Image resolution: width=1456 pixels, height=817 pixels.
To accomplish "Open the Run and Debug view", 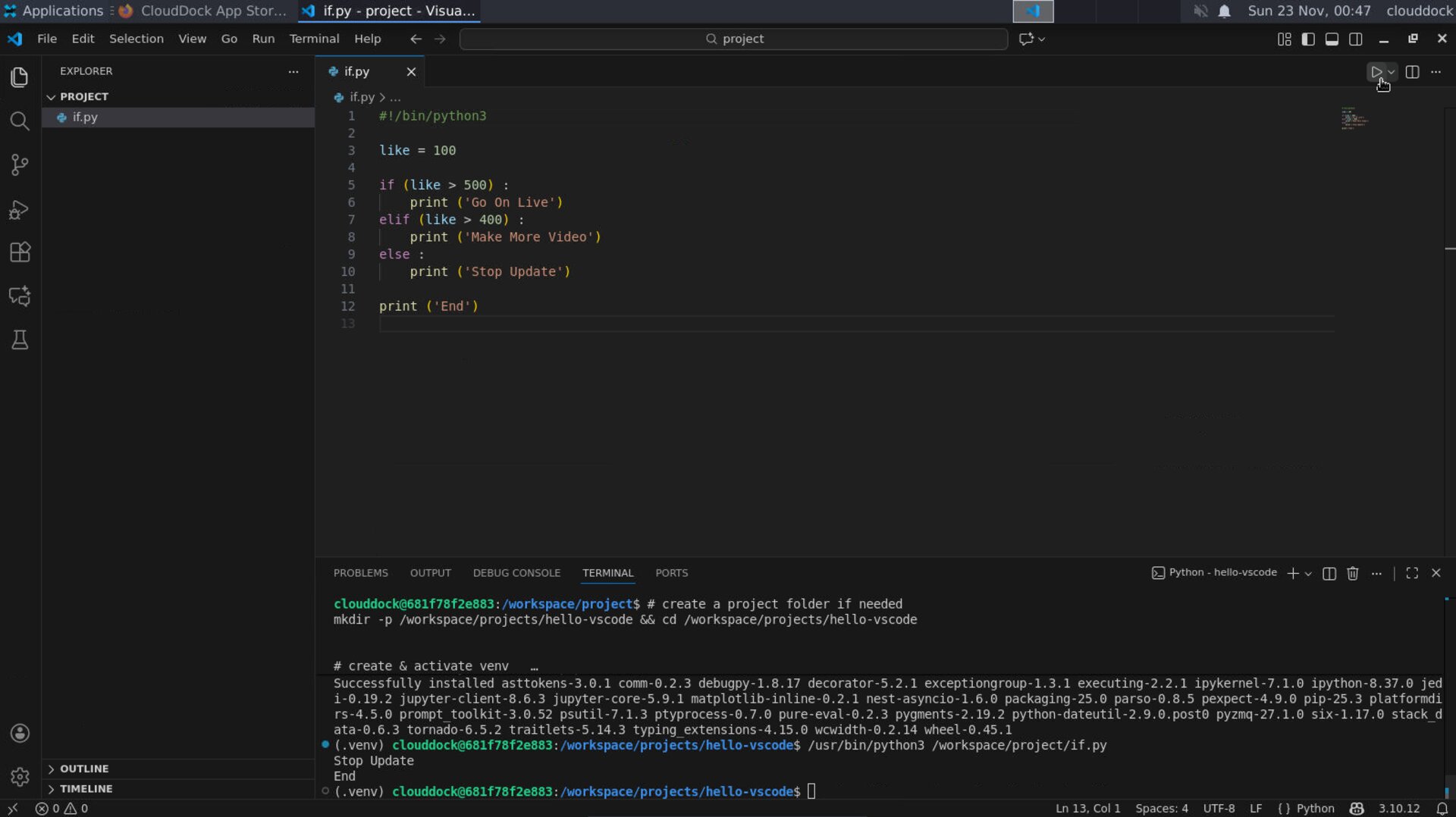I will click(x=19, y=210).
